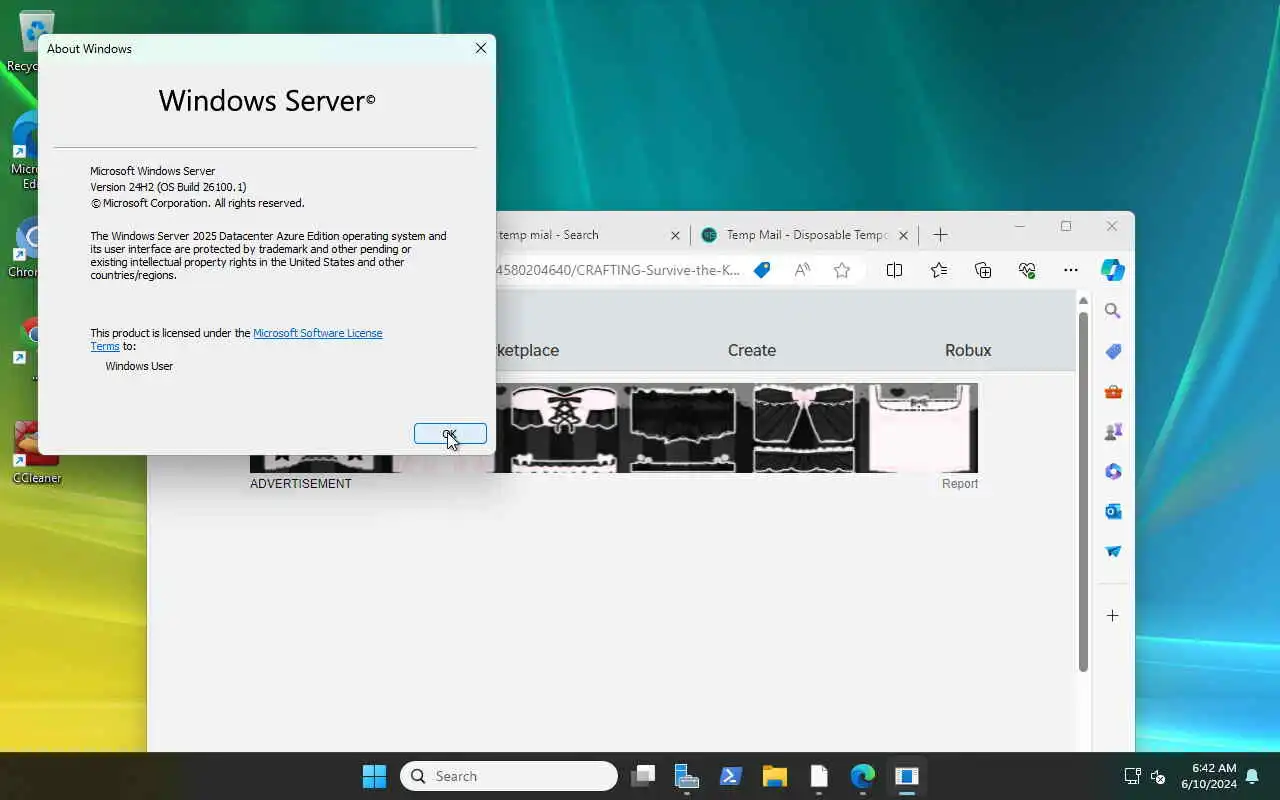The image size is (1280, 800).
Task: Open the Edge Favorites list
Action: click(x=938, y=270)
